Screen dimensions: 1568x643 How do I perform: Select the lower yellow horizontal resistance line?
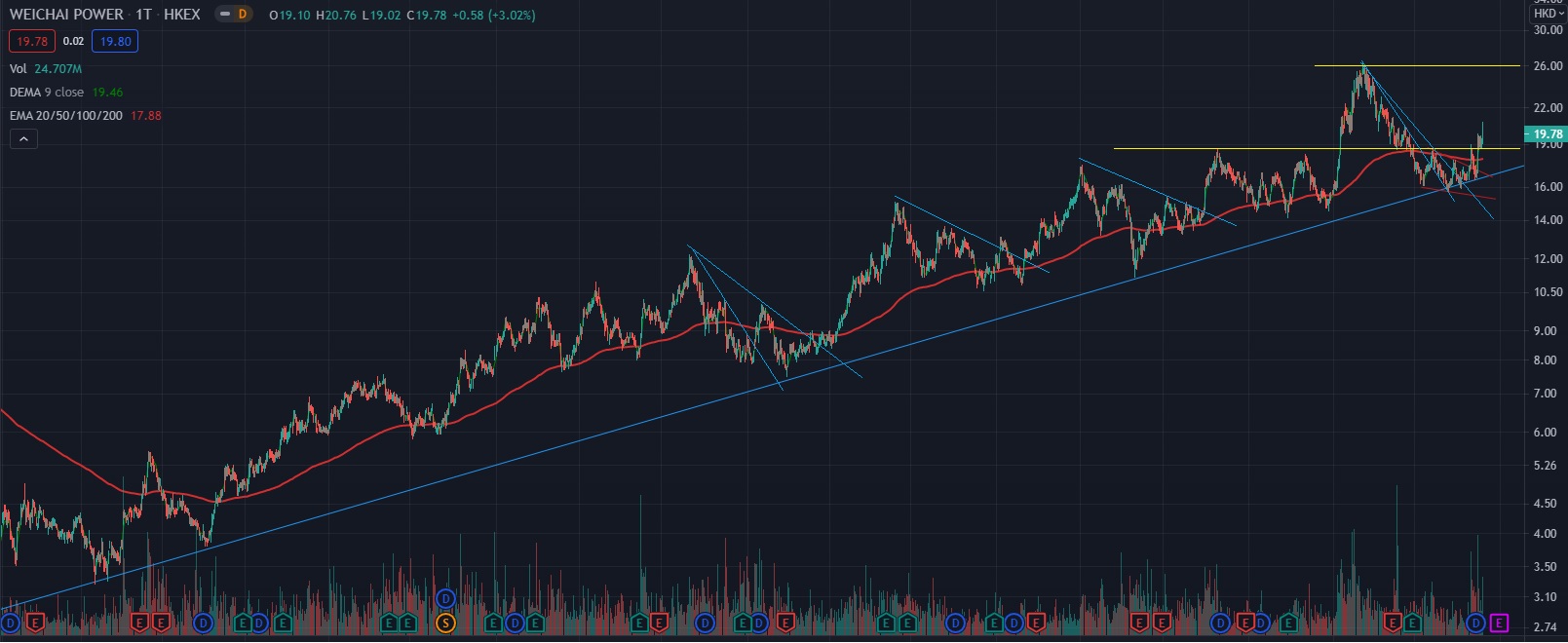coord(1267,149)
